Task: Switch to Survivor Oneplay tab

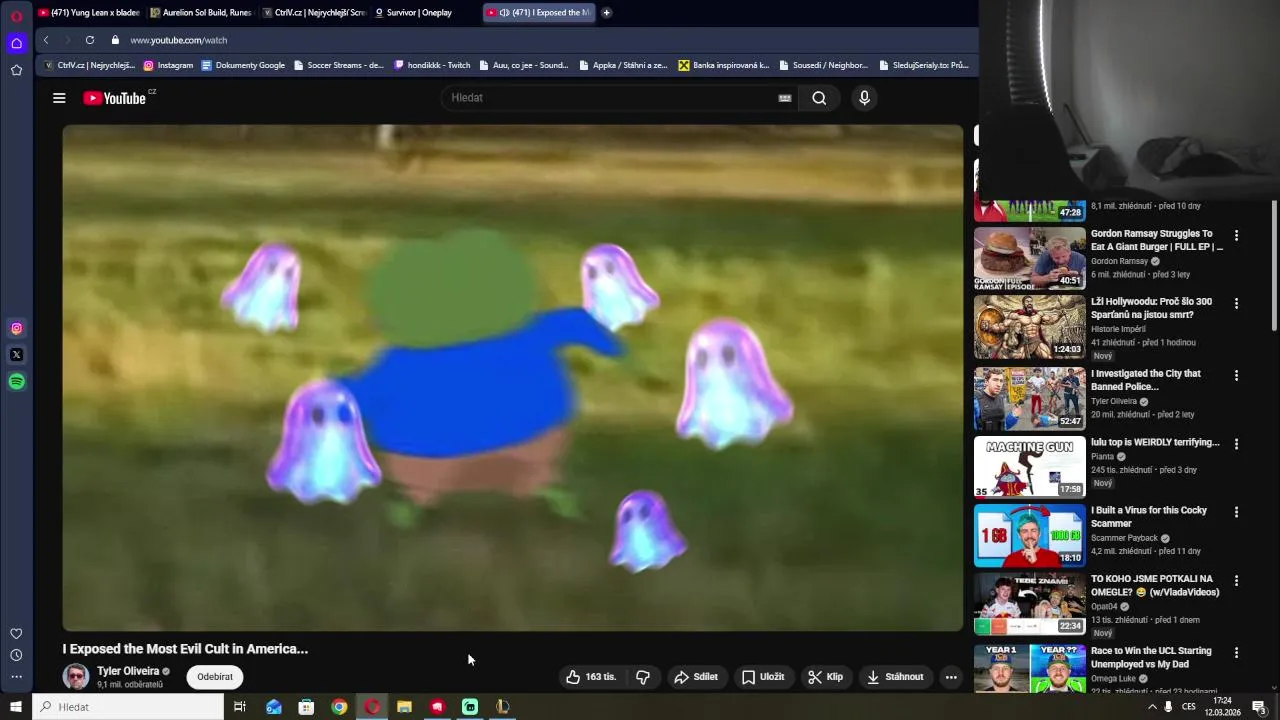Action: coord(425,13)
